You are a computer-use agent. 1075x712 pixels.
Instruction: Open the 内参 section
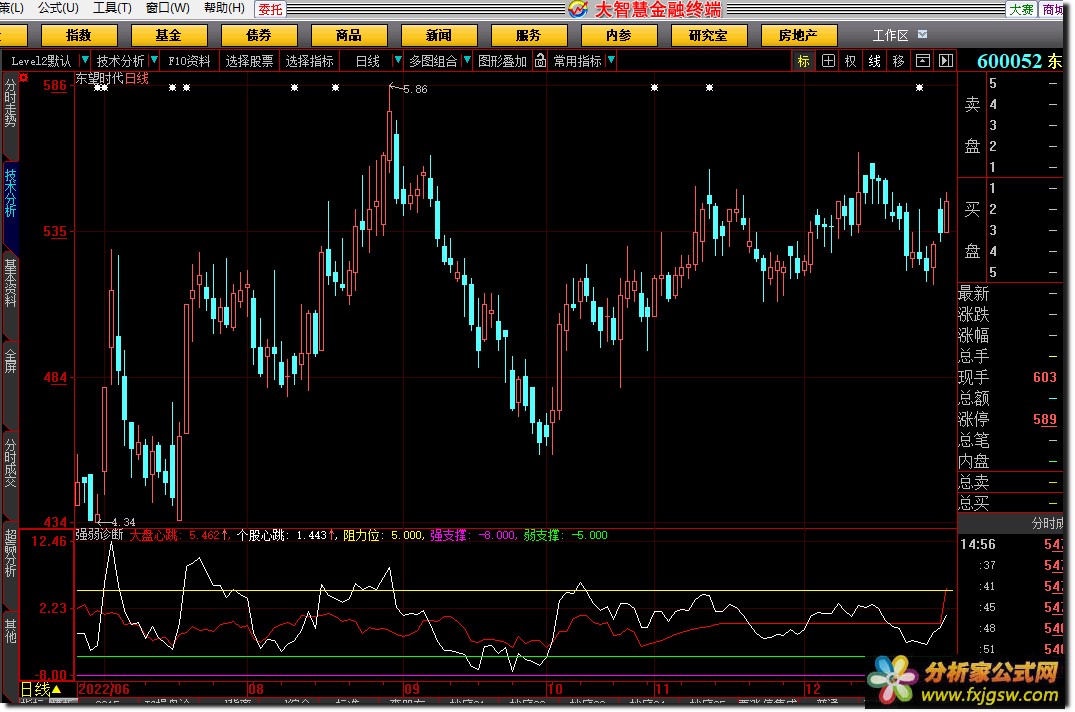coord(618,35)
